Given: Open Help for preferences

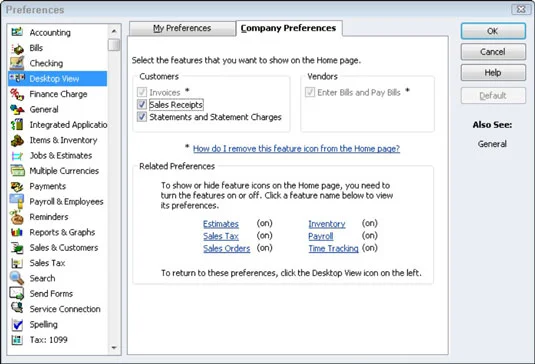Looking at the screenshot, I should [x=493, y=73].
